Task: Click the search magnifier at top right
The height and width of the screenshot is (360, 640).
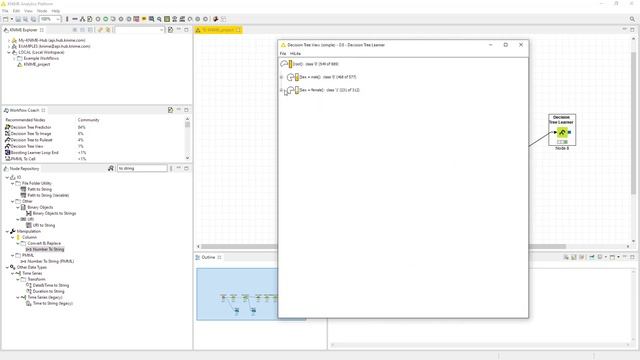Action: [x=632, y=19]
